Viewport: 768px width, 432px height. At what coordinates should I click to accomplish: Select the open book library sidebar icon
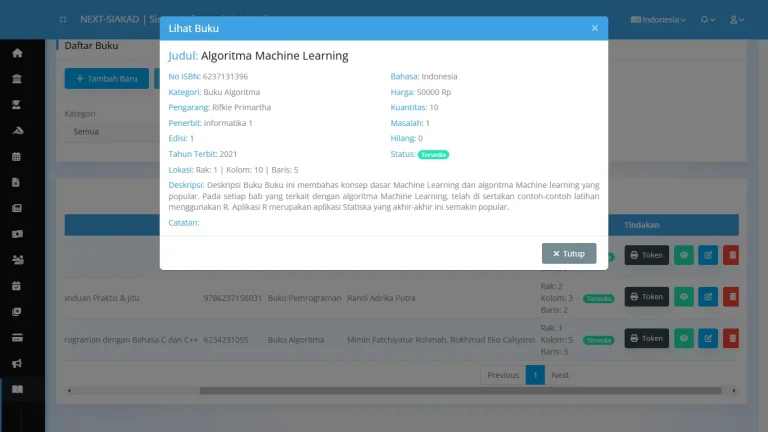pyautogui.click(x=17, y=388)
